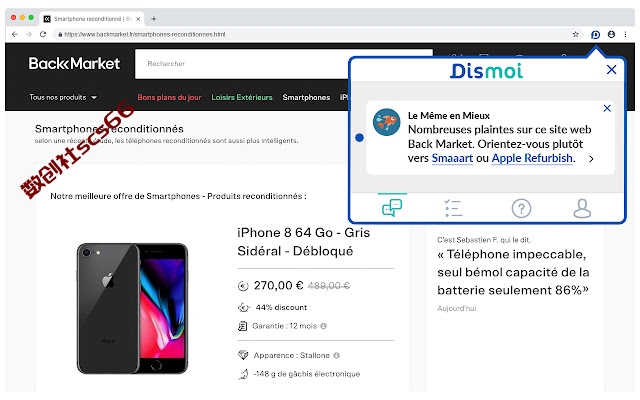The image size is (640, 400).
Task: Open Dismoi checklist tab icon
Action: pyautogui.click(x=453, y=208)
